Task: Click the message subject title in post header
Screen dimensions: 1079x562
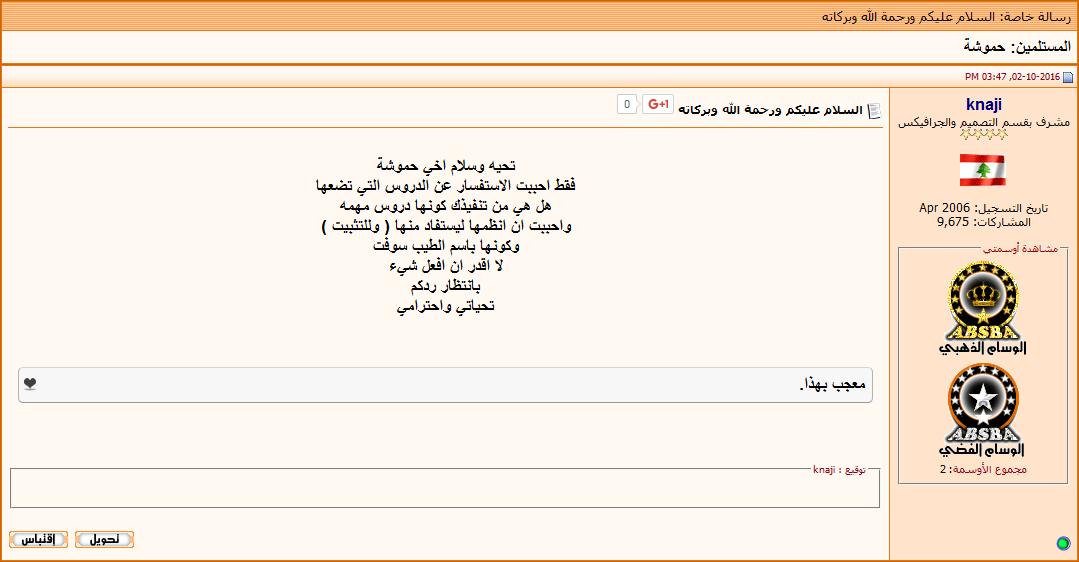Action: (x=770, y=110)
